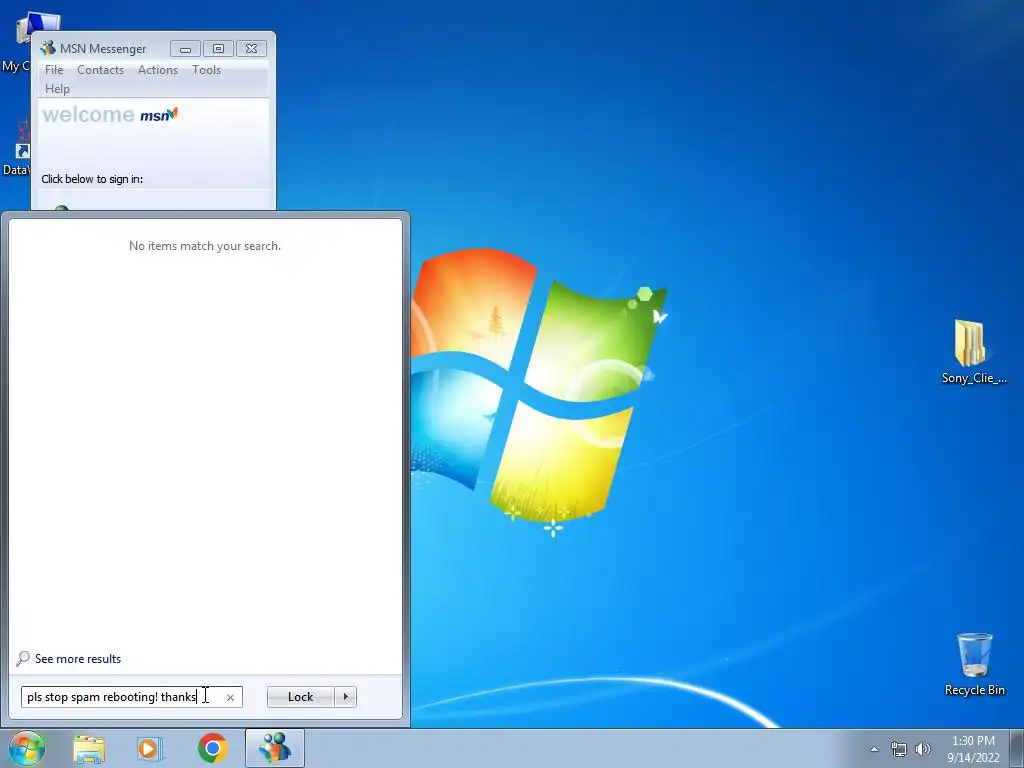Open the volume speaker tray icon

click(x=923, y=749)
